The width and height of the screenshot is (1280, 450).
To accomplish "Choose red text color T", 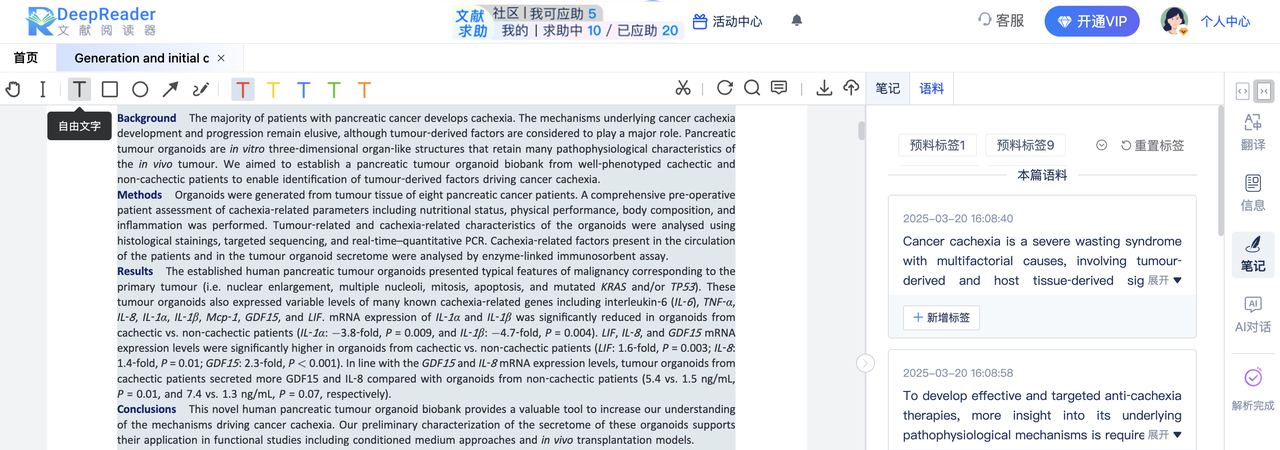I will [243, 90].
